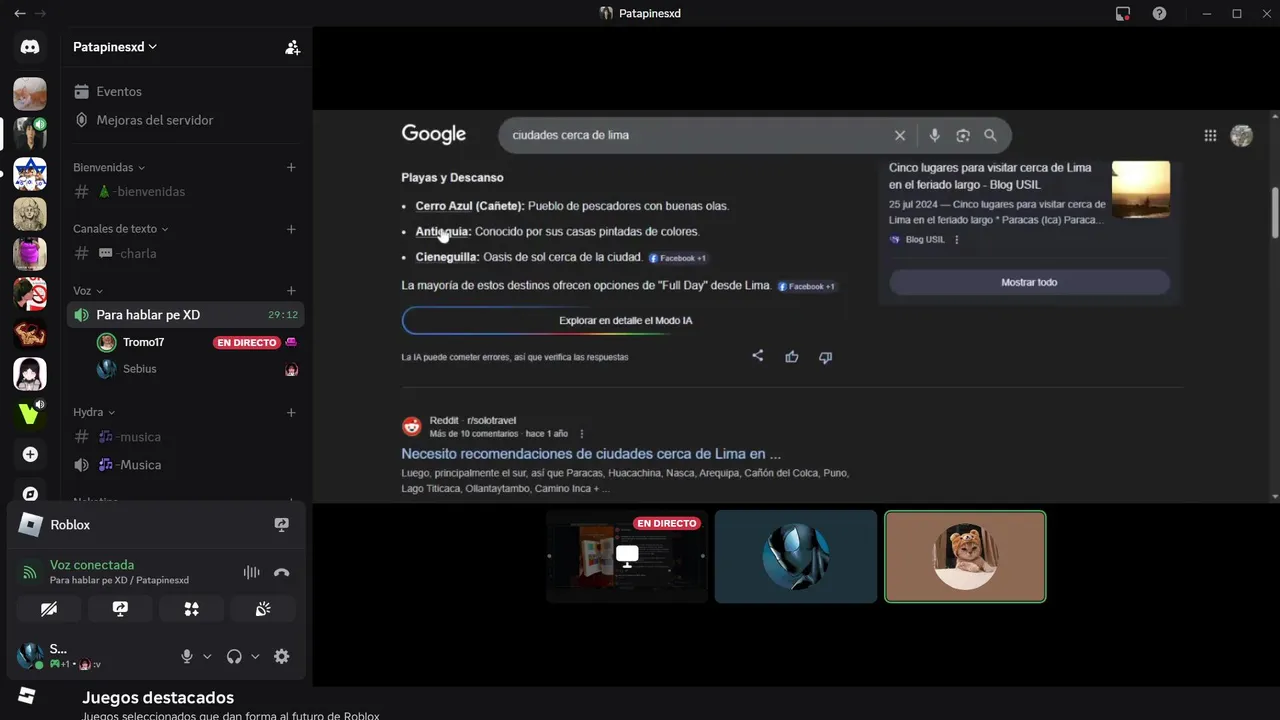Collapse the Bienvenidas category

pos(109,167)
